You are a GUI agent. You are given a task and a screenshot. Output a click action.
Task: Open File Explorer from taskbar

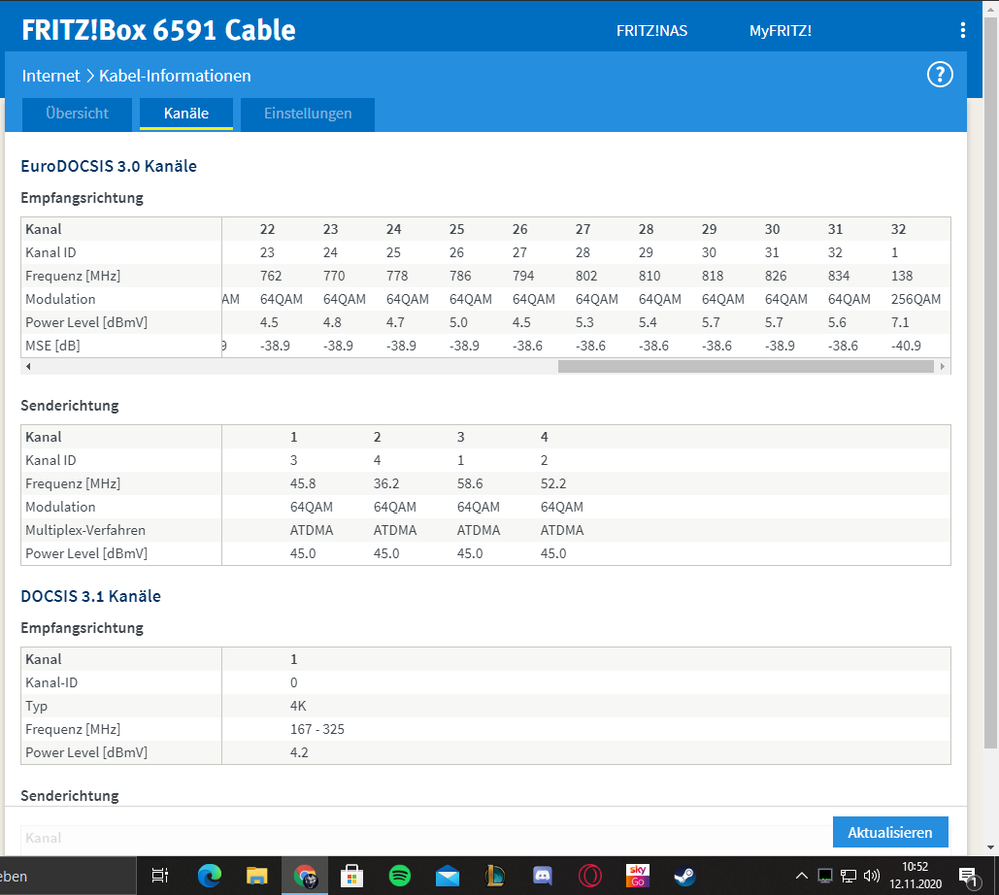click(257, 876)
